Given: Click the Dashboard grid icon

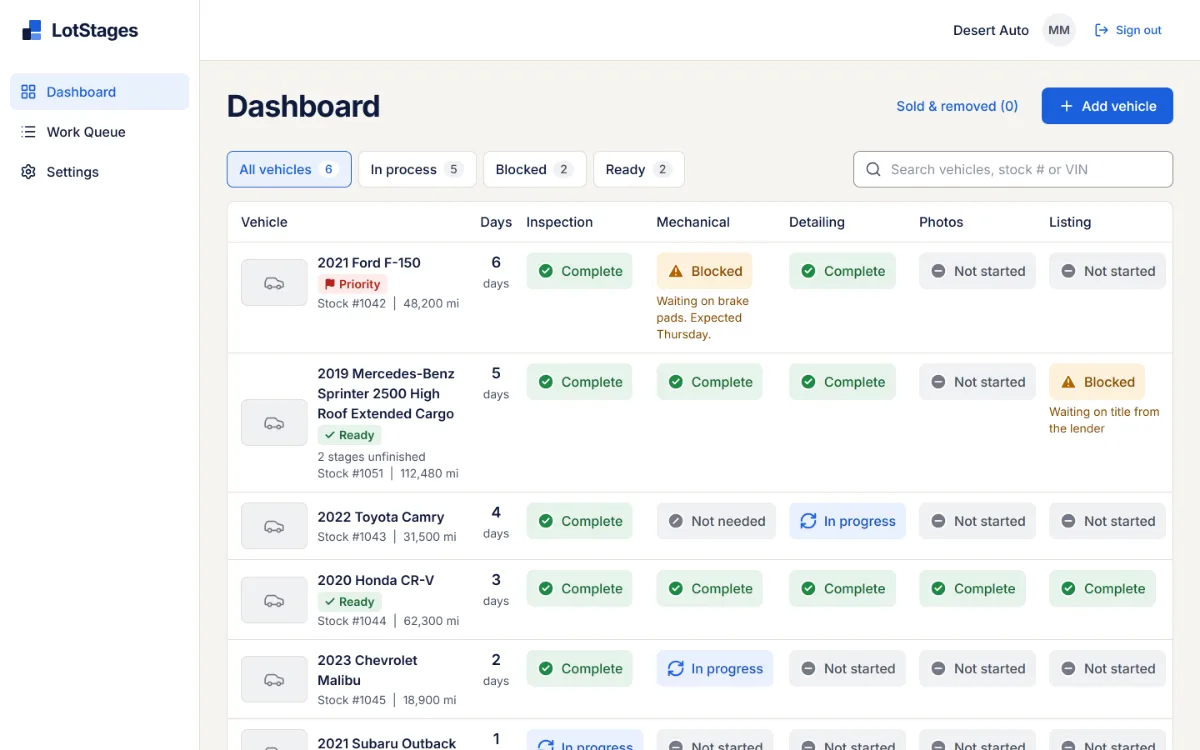Looking at the screenshot, I should pos(28,92).
